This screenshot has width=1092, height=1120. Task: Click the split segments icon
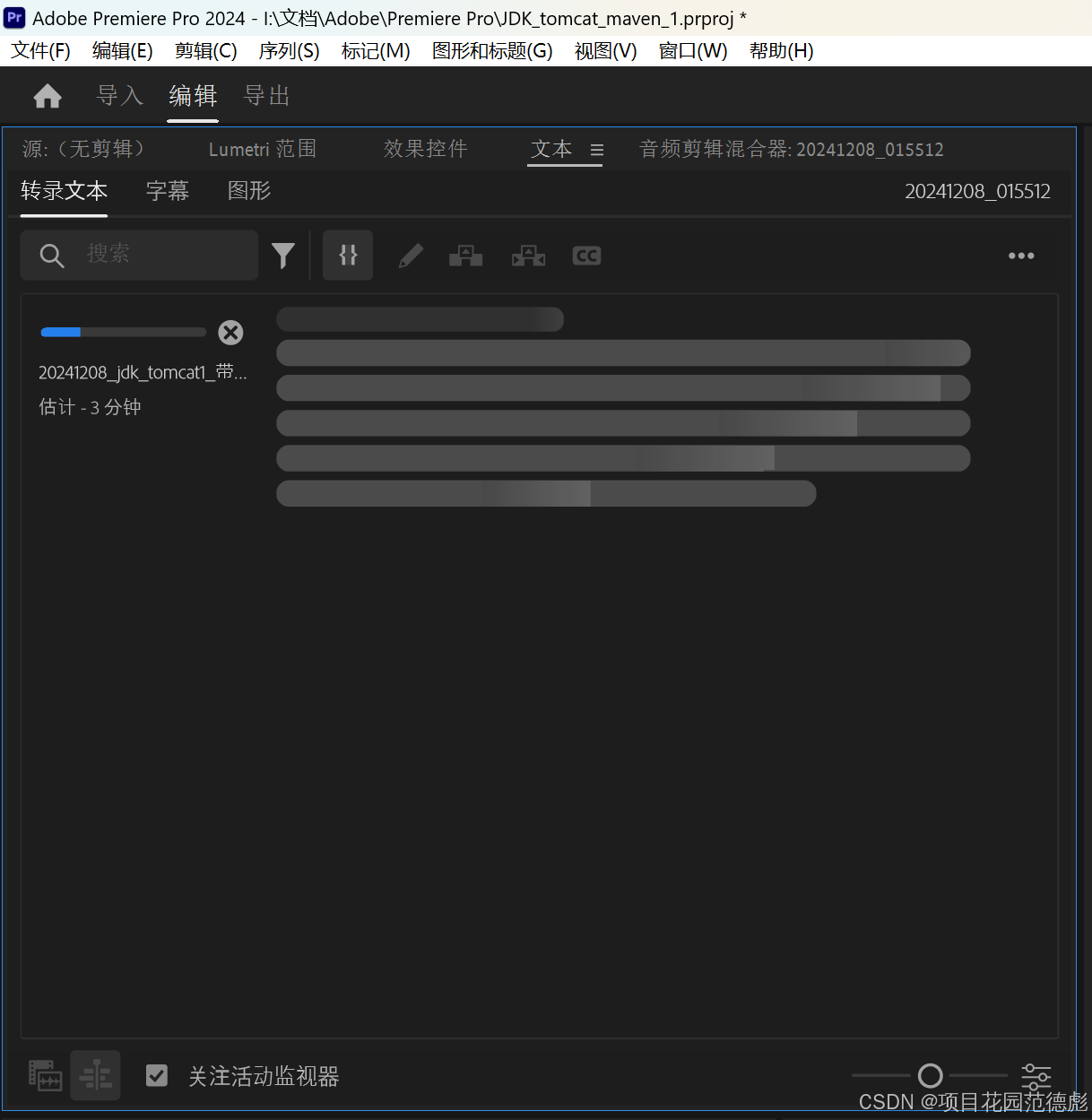click(528, 256)
